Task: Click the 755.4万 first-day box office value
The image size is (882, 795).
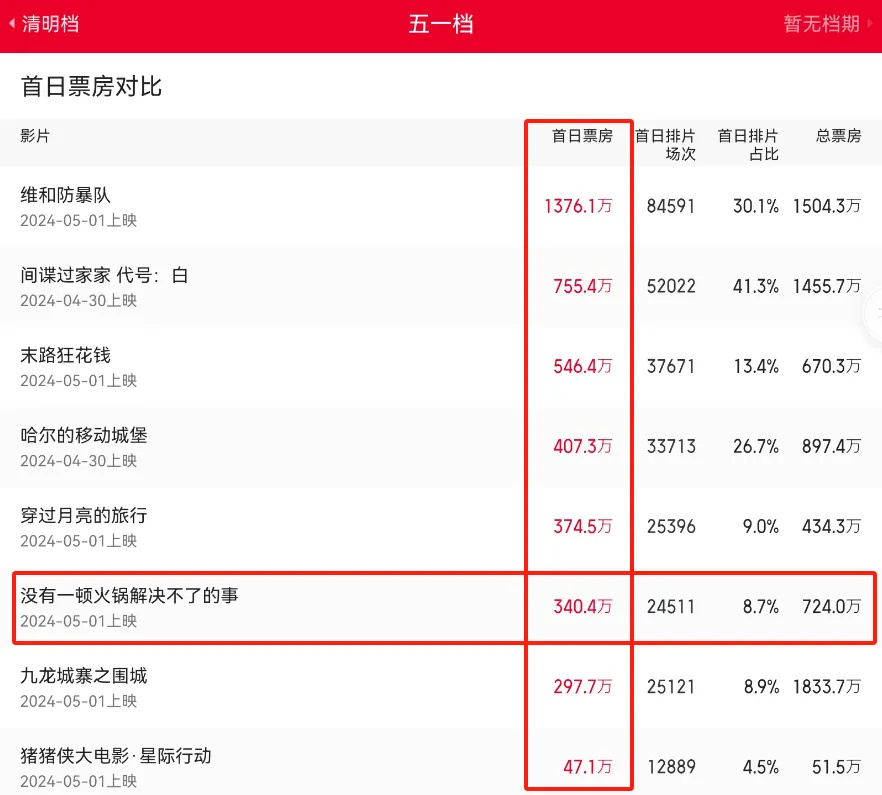Action: (583, 286)
